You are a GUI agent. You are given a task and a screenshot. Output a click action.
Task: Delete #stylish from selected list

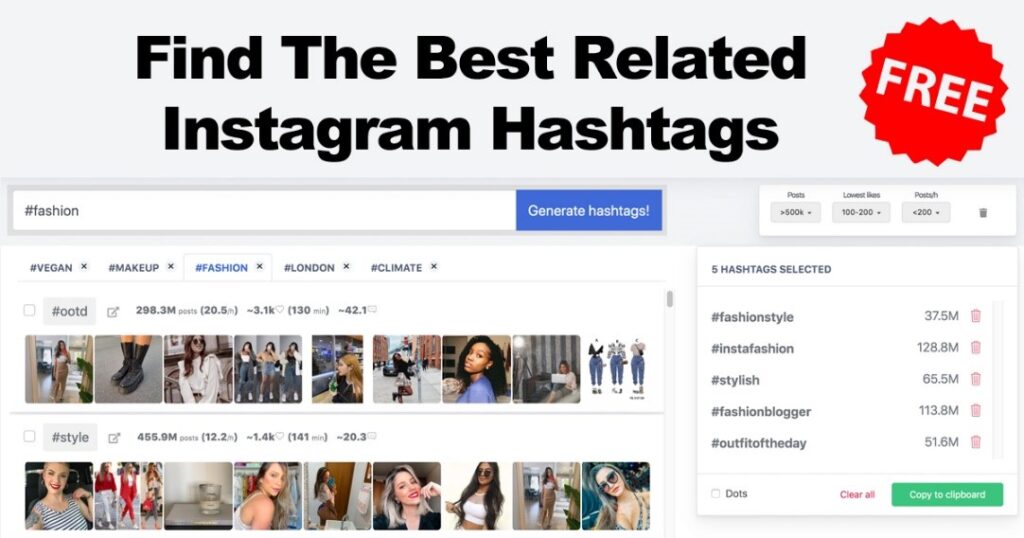click(976, 379)
